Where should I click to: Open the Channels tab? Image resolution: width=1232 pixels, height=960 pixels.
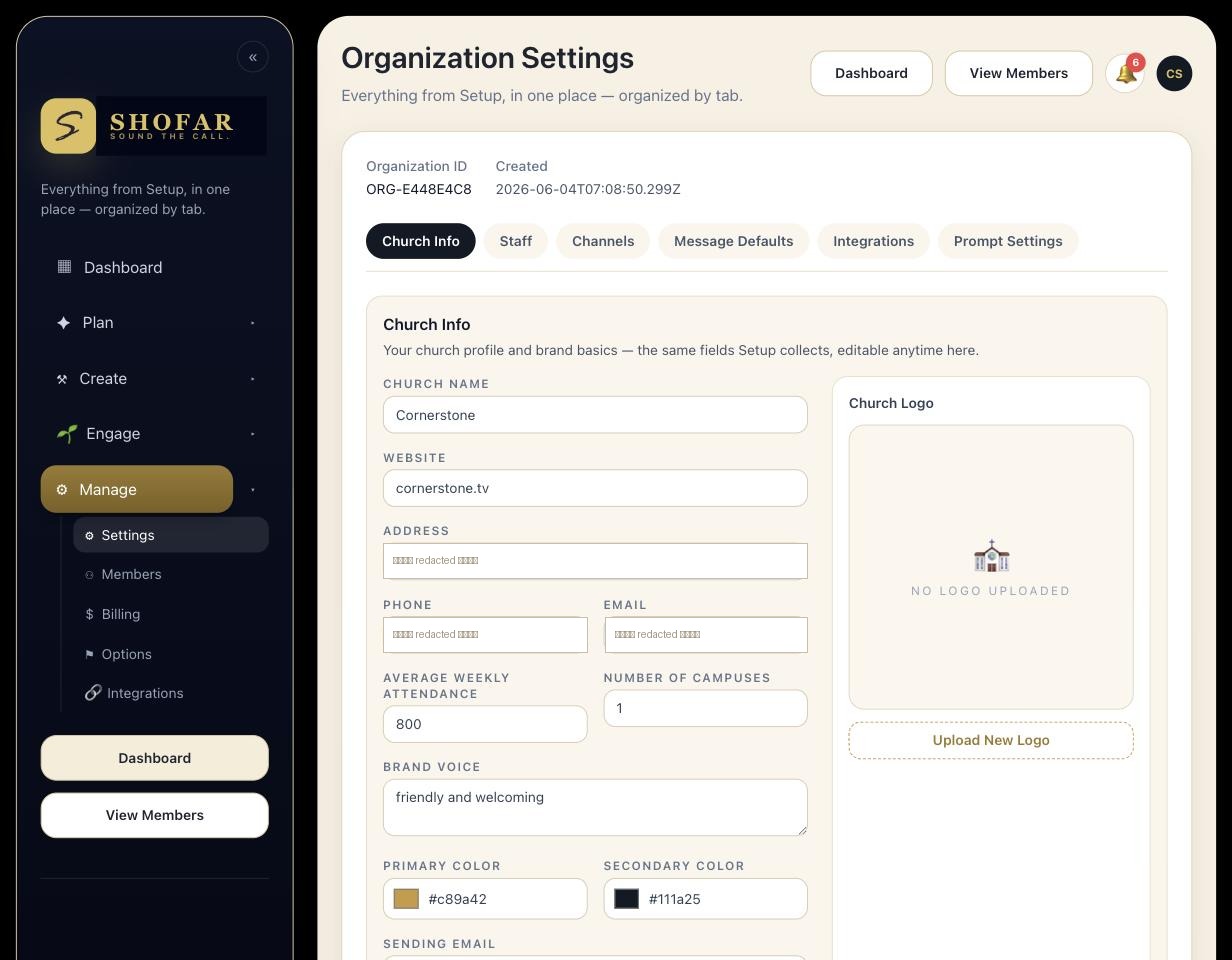point(603,241)
